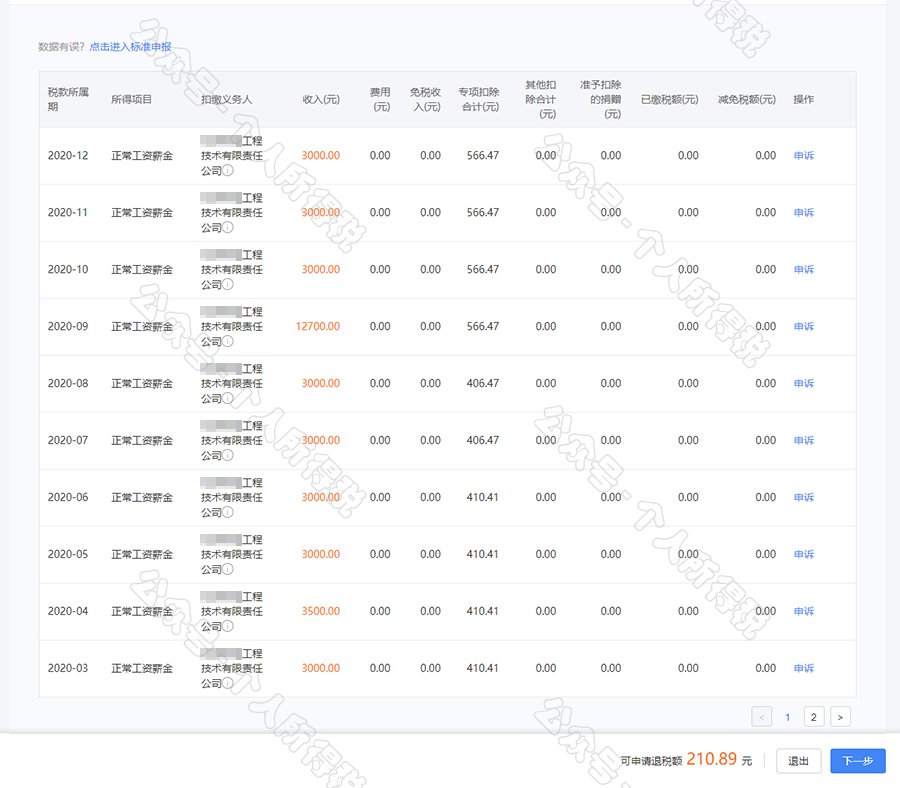Click the previous page arrow

click(761, 717)
